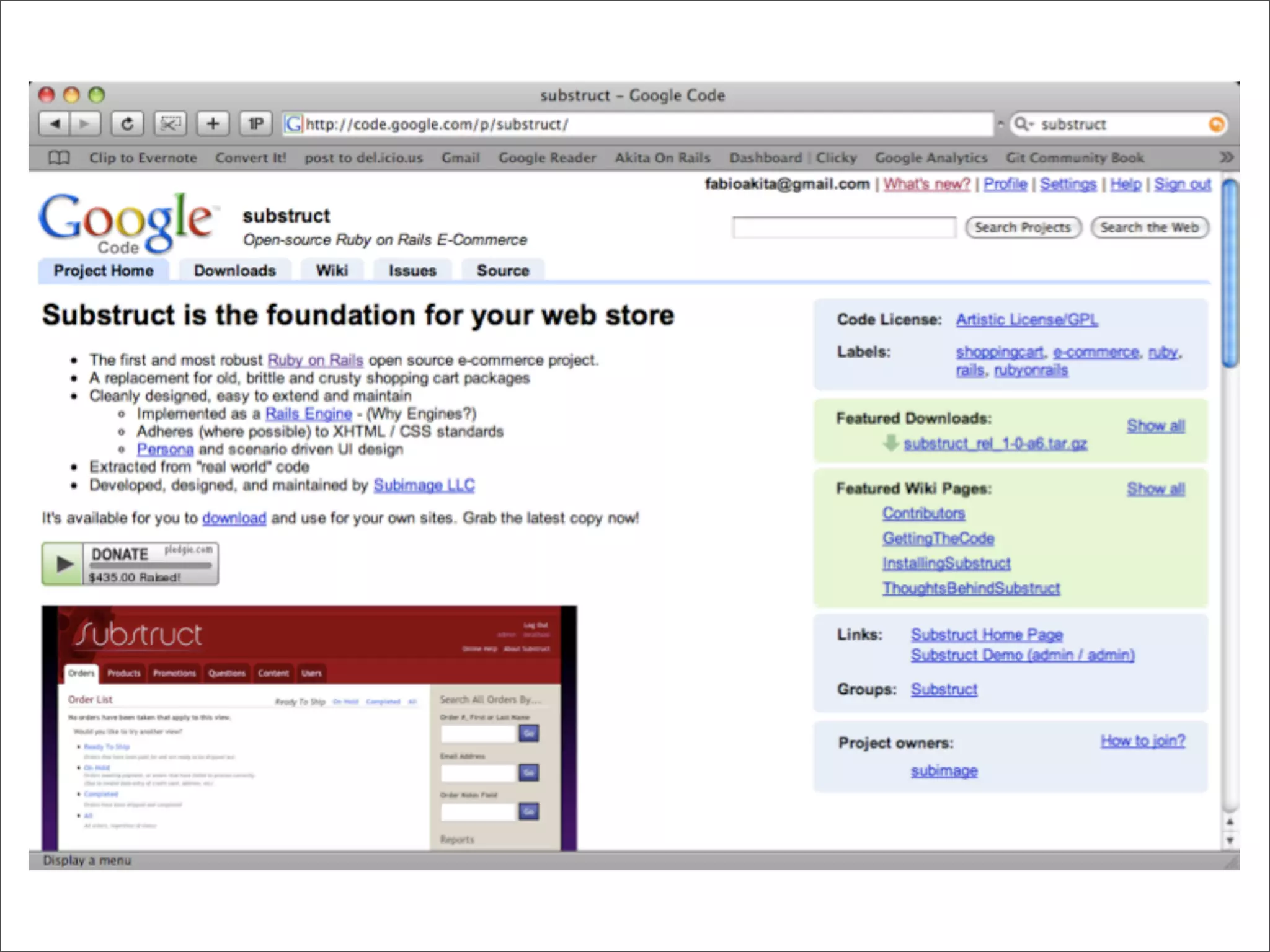Click the pledgie Donate play button

coord(63,564)
